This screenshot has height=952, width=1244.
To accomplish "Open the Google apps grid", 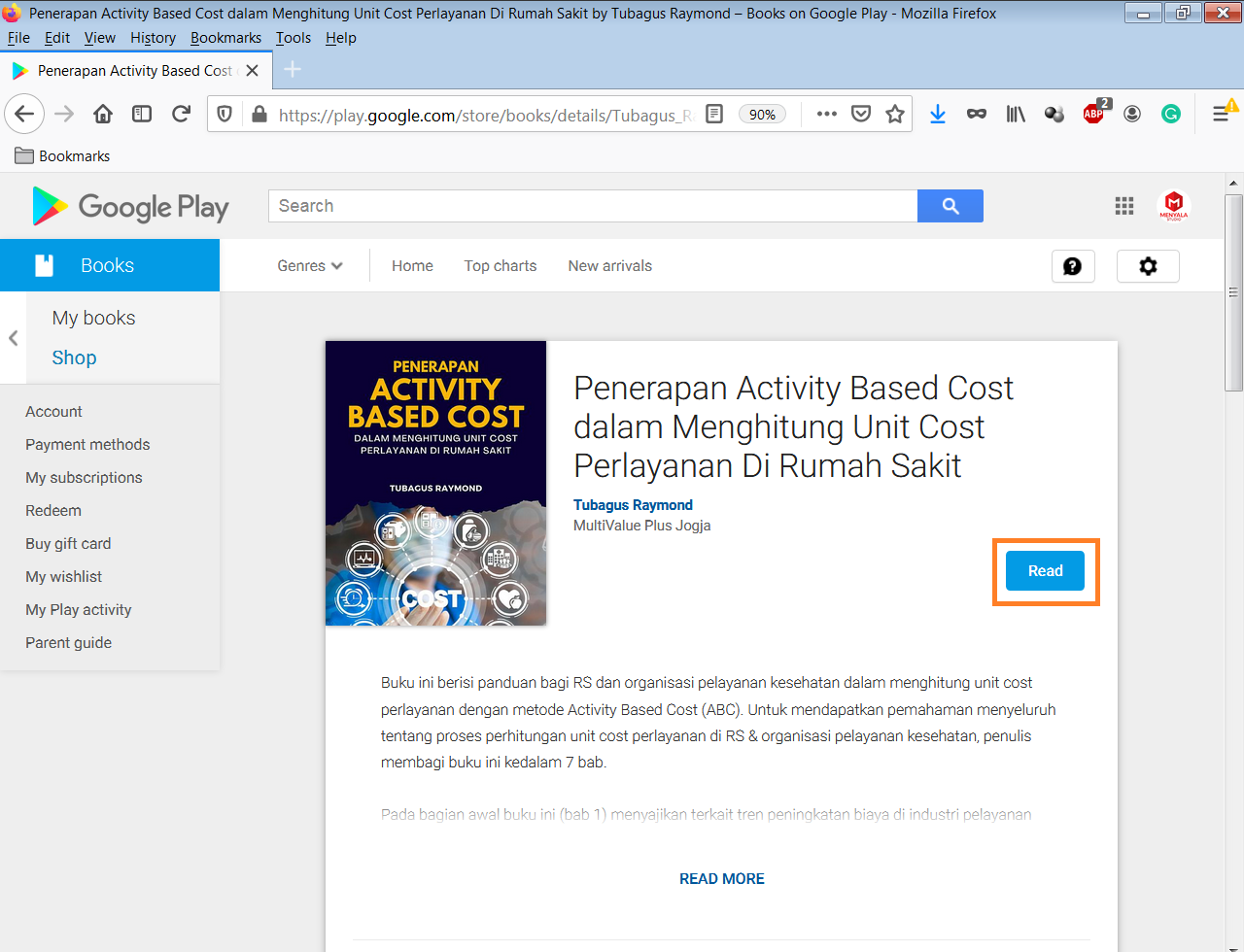I will tap(1123, 206).
